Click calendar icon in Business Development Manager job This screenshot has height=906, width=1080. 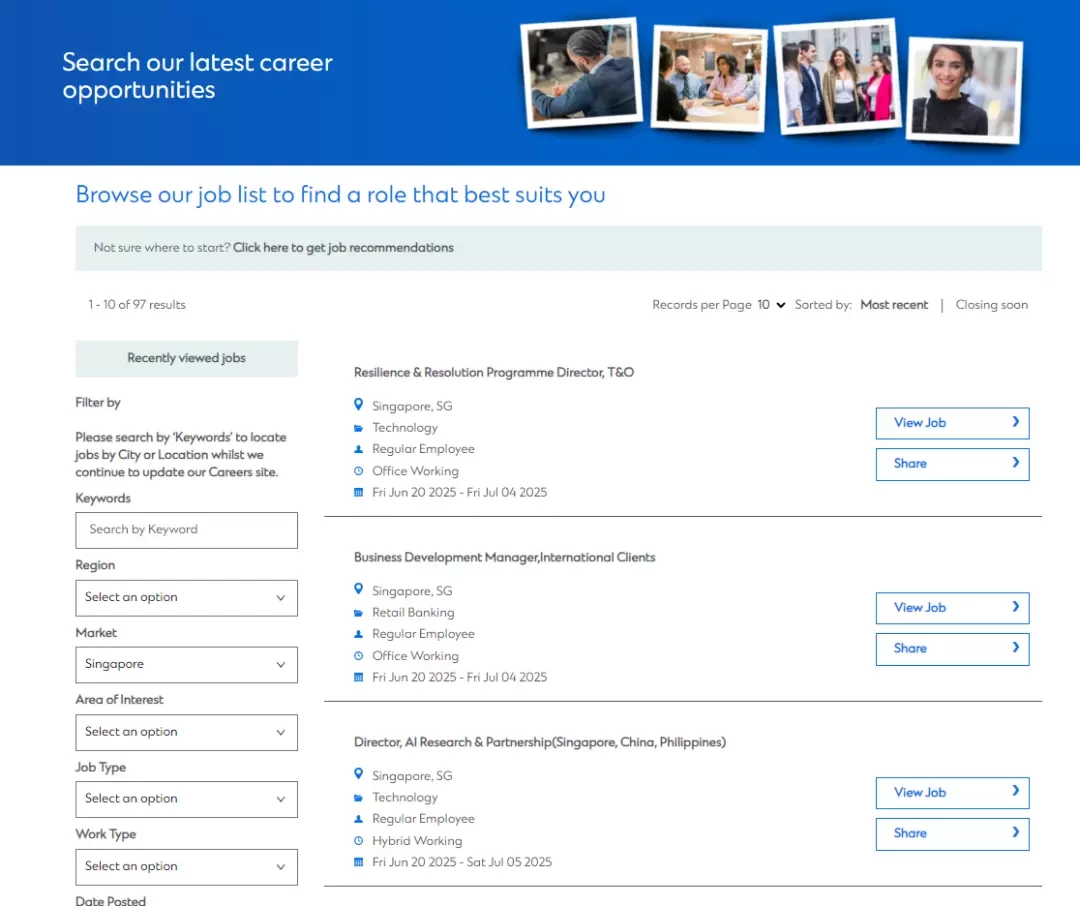click(x=358, y=677)
